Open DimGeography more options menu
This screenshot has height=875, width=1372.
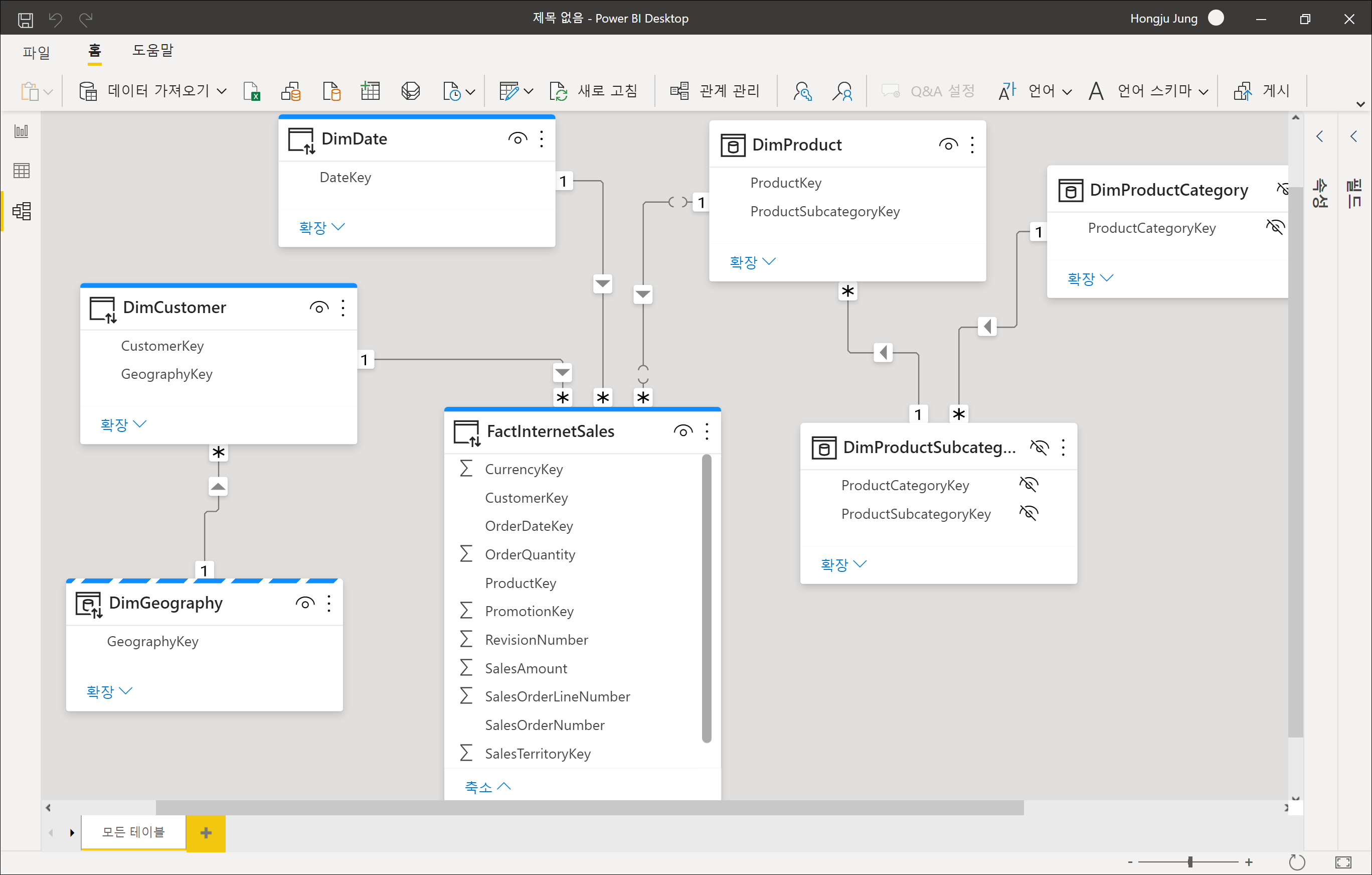pos(329,603)
